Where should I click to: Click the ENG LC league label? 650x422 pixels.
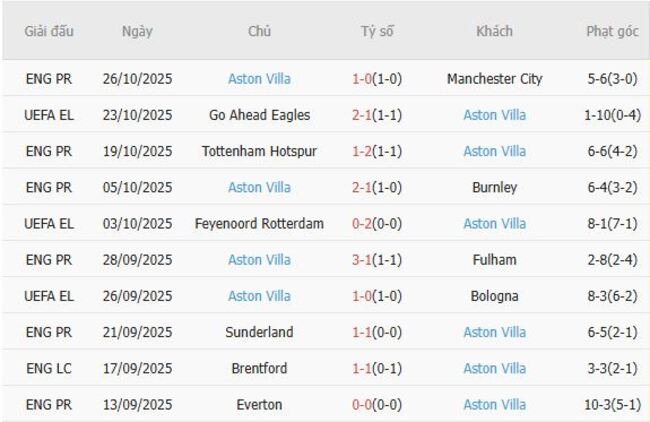click(x=49, y=368)
